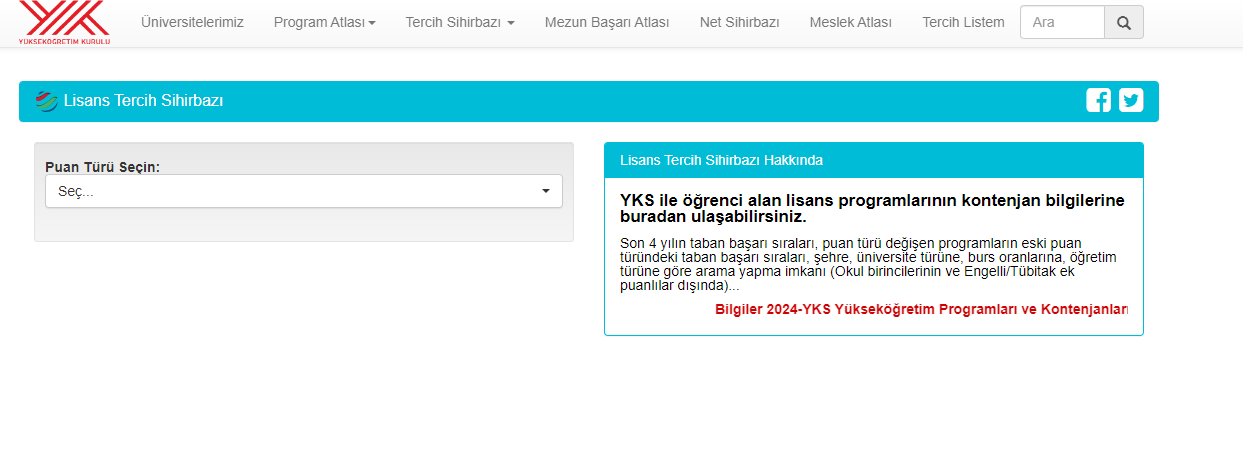Click the Lisans Tercih Sihirbazı page title
The image size is (1243, 475).
tap(143, 101)
